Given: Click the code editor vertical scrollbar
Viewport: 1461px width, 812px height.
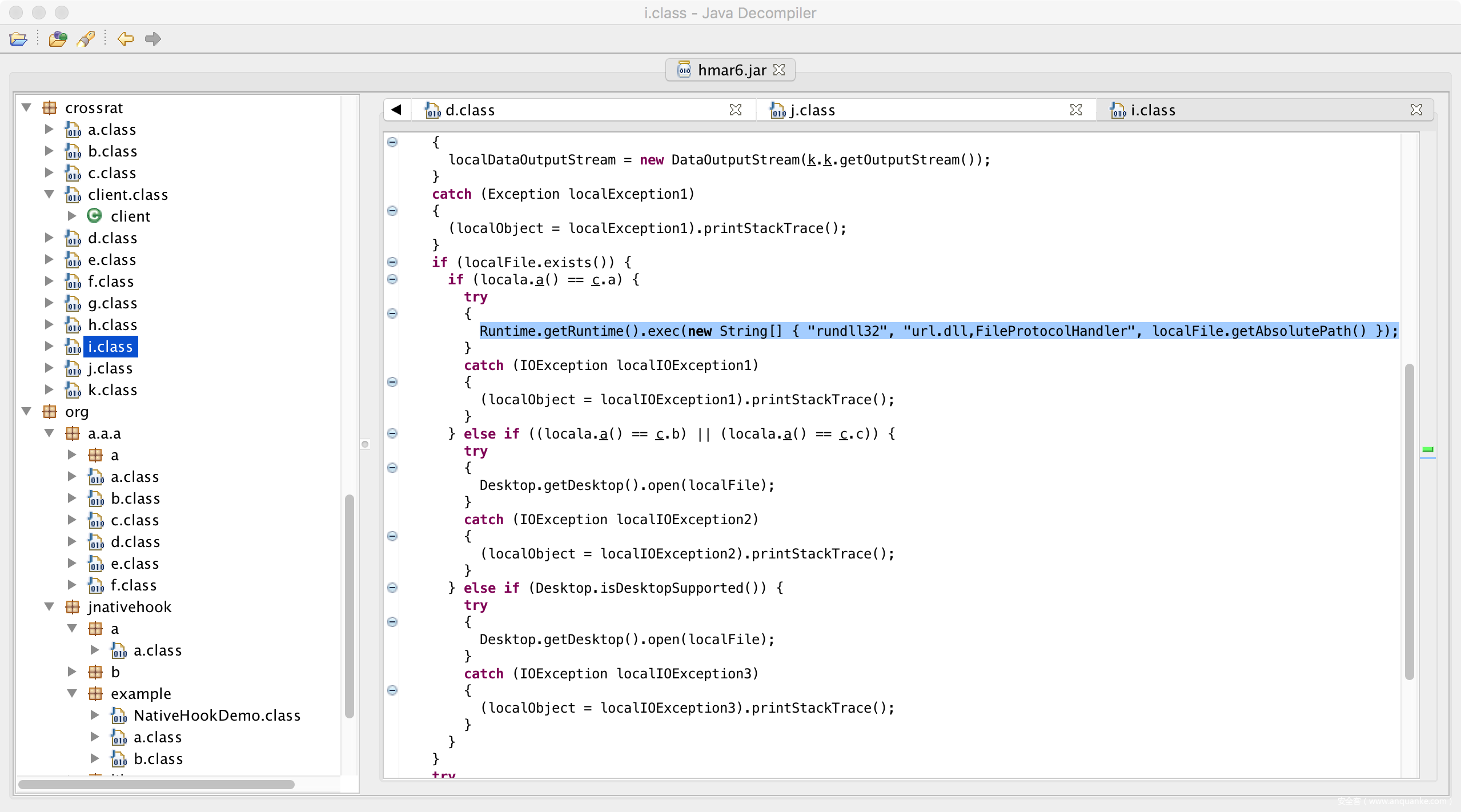Looking at the screenshot, I should [x=1409, y=521].
